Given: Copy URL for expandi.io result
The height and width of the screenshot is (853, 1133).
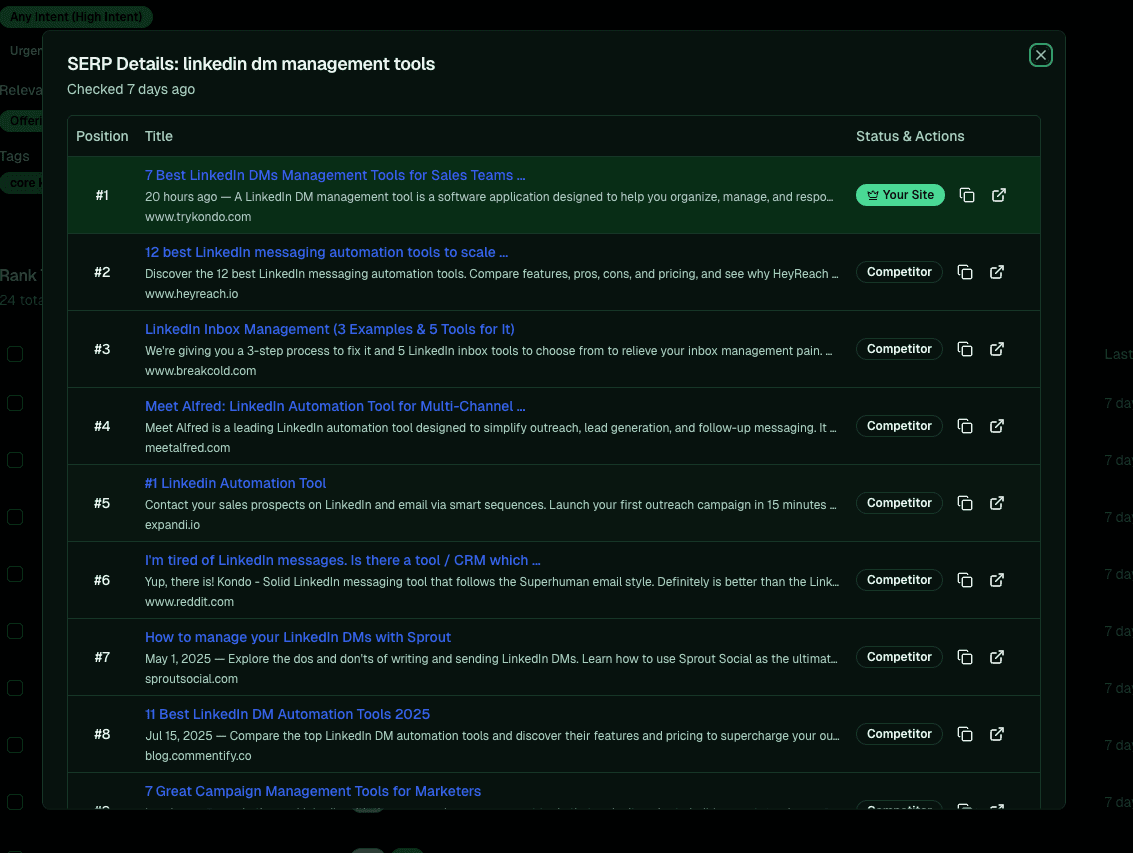Looking at the screenshot, I should 965,503.
